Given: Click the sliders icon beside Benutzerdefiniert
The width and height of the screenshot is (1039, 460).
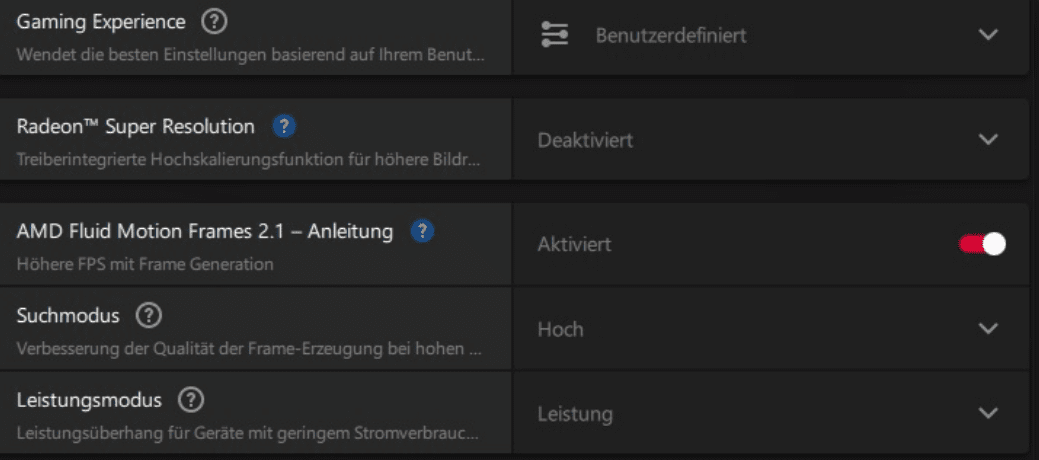Looking at the screenshot, I should 555,35.
